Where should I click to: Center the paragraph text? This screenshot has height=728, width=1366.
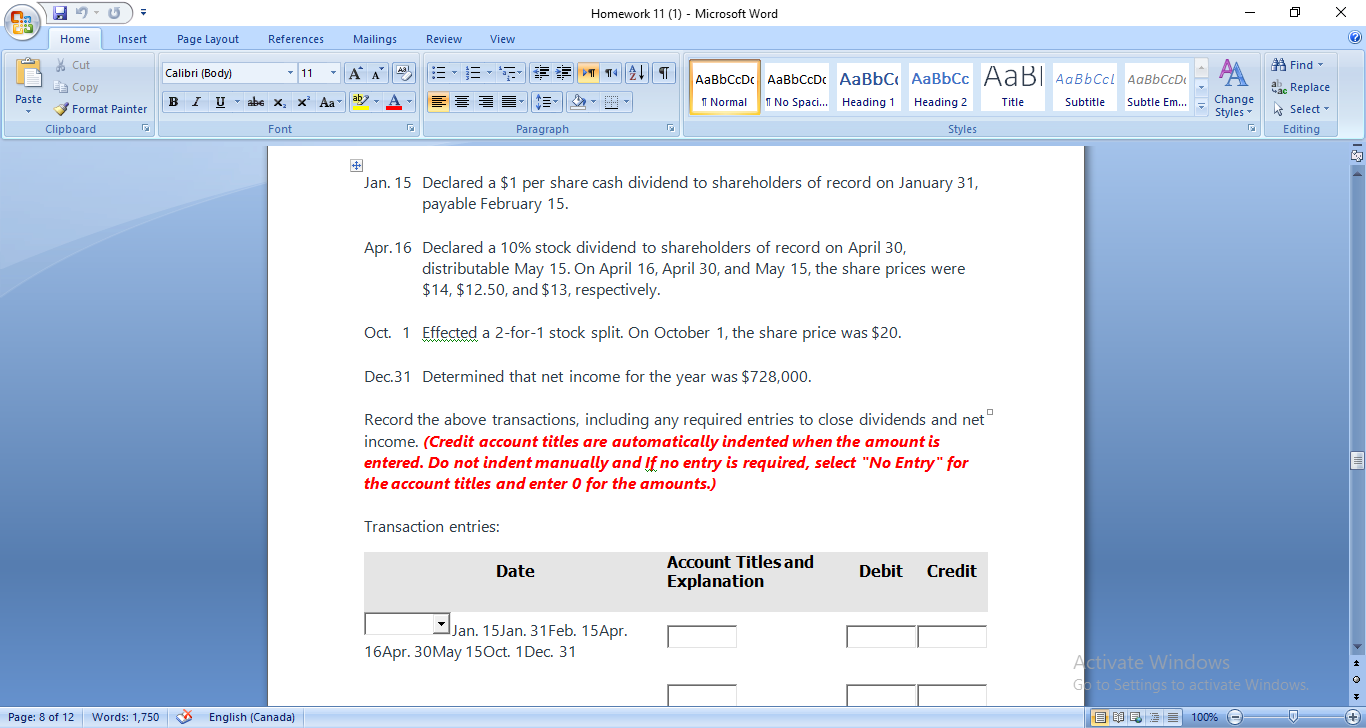462,101
